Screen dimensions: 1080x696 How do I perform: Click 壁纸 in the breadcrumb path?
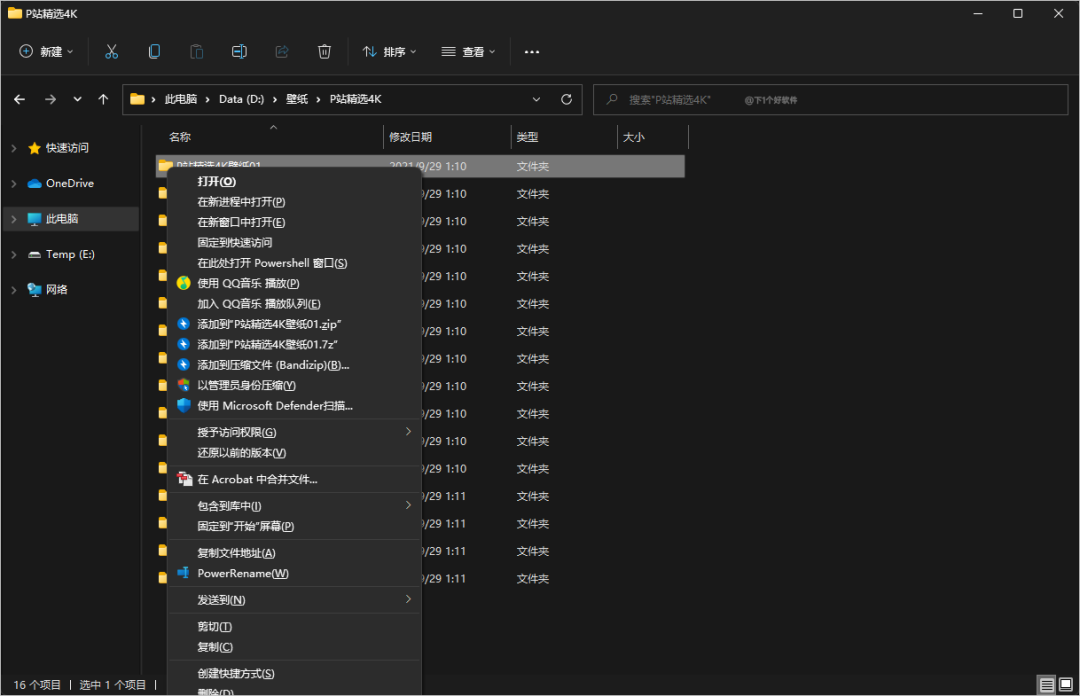(x=294, y=99)
